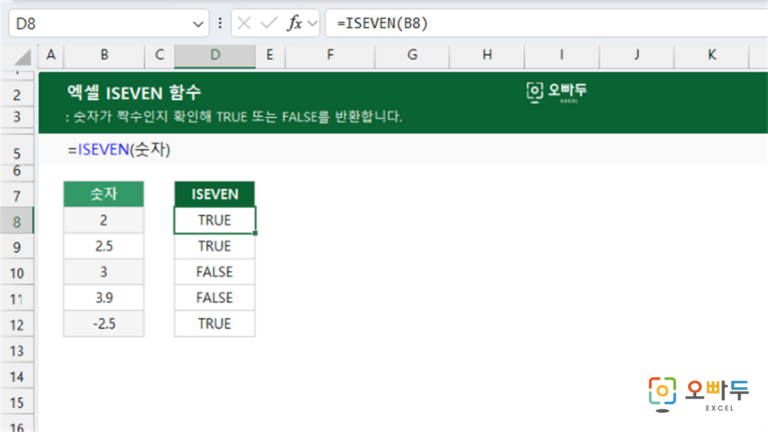Select row 2 header
Screen dimensions: 768x432
[x=17, y=95]
